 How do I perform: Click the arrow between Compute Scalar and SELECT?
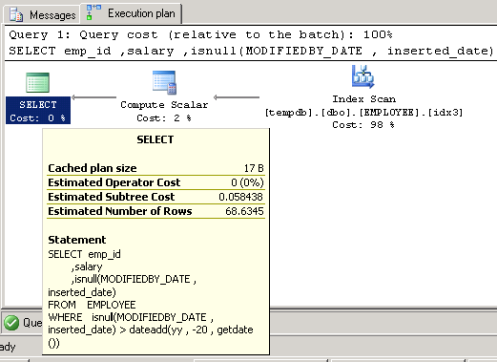point(94,97)
